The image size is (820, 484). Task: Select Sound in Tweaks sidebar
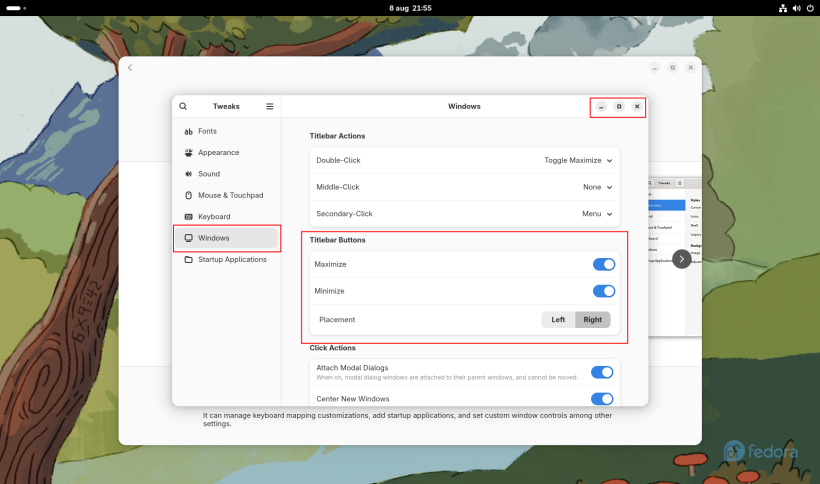pyautogui.click(x=226, y=174)
